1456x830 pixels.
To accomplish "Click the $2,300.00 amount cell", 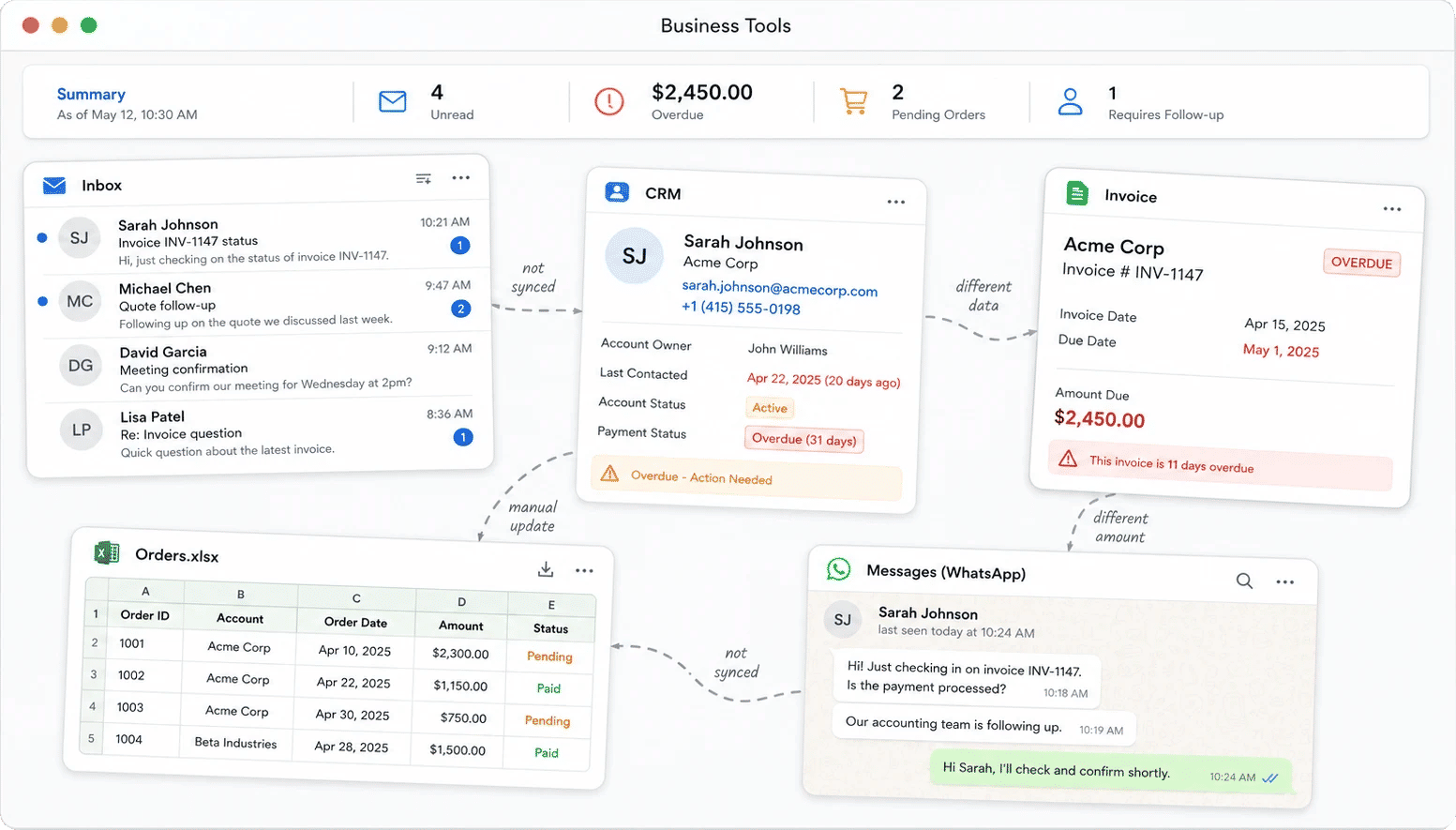I will (460, 654).
